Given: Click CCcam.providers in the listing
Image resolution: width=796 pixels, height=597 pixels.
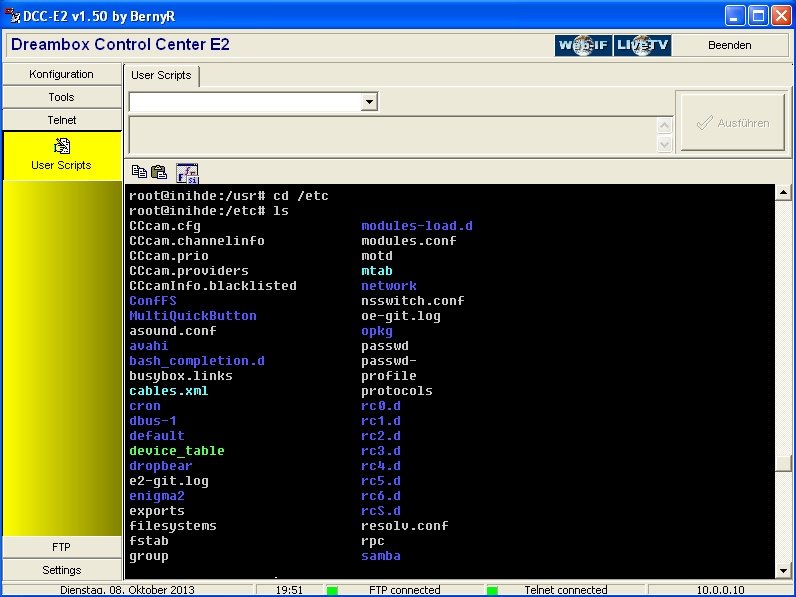Looking at the screenshot, I should (x=189, y=271).
